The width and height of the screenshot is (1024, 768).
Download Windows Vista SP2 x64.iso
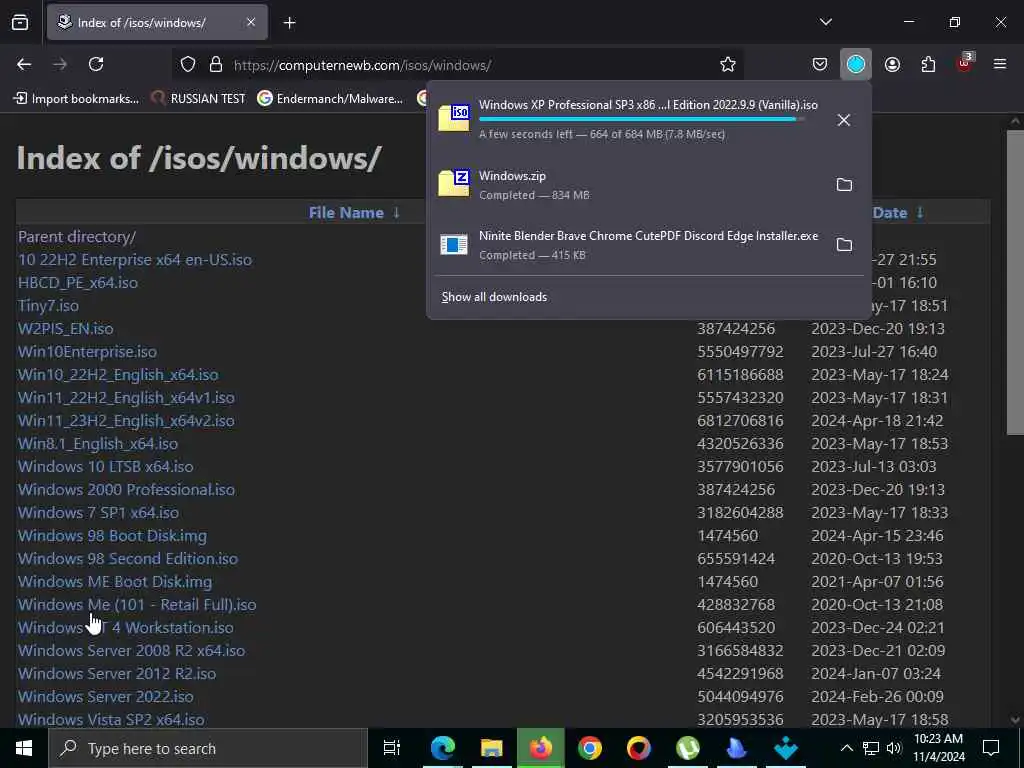tap(111, 720)
